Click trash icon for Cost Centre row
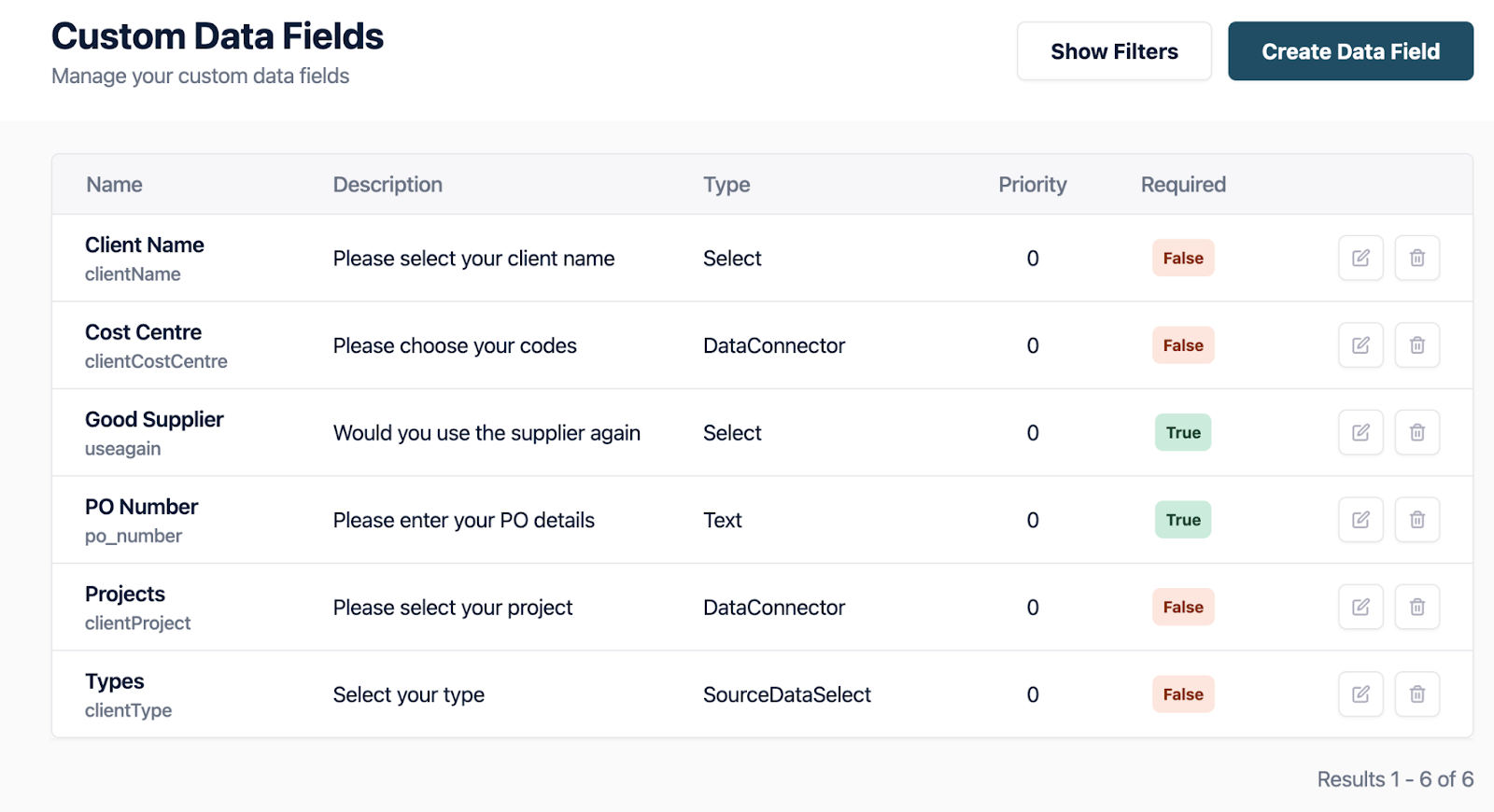 [1416, 345]
